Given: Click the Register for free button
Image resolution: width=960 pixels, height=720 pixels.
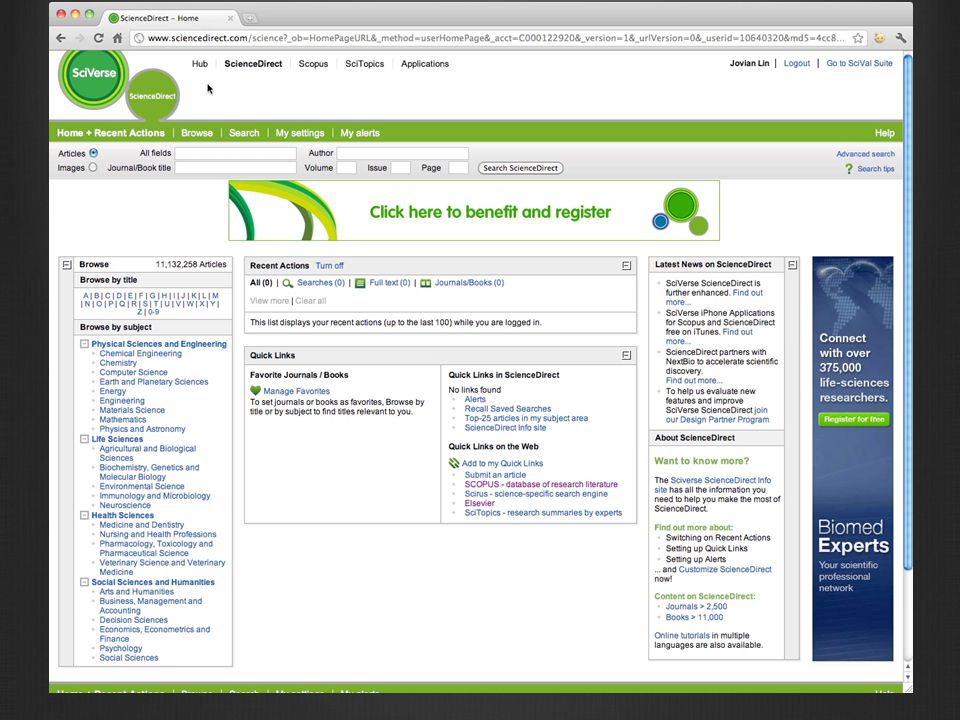Looking at the screenshot, I should 853,419.
